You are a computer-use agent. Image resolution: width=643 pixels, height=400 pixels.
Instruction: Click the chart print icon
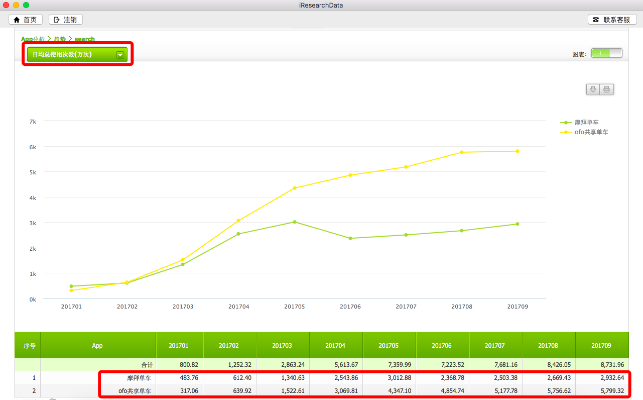point(606,90)
